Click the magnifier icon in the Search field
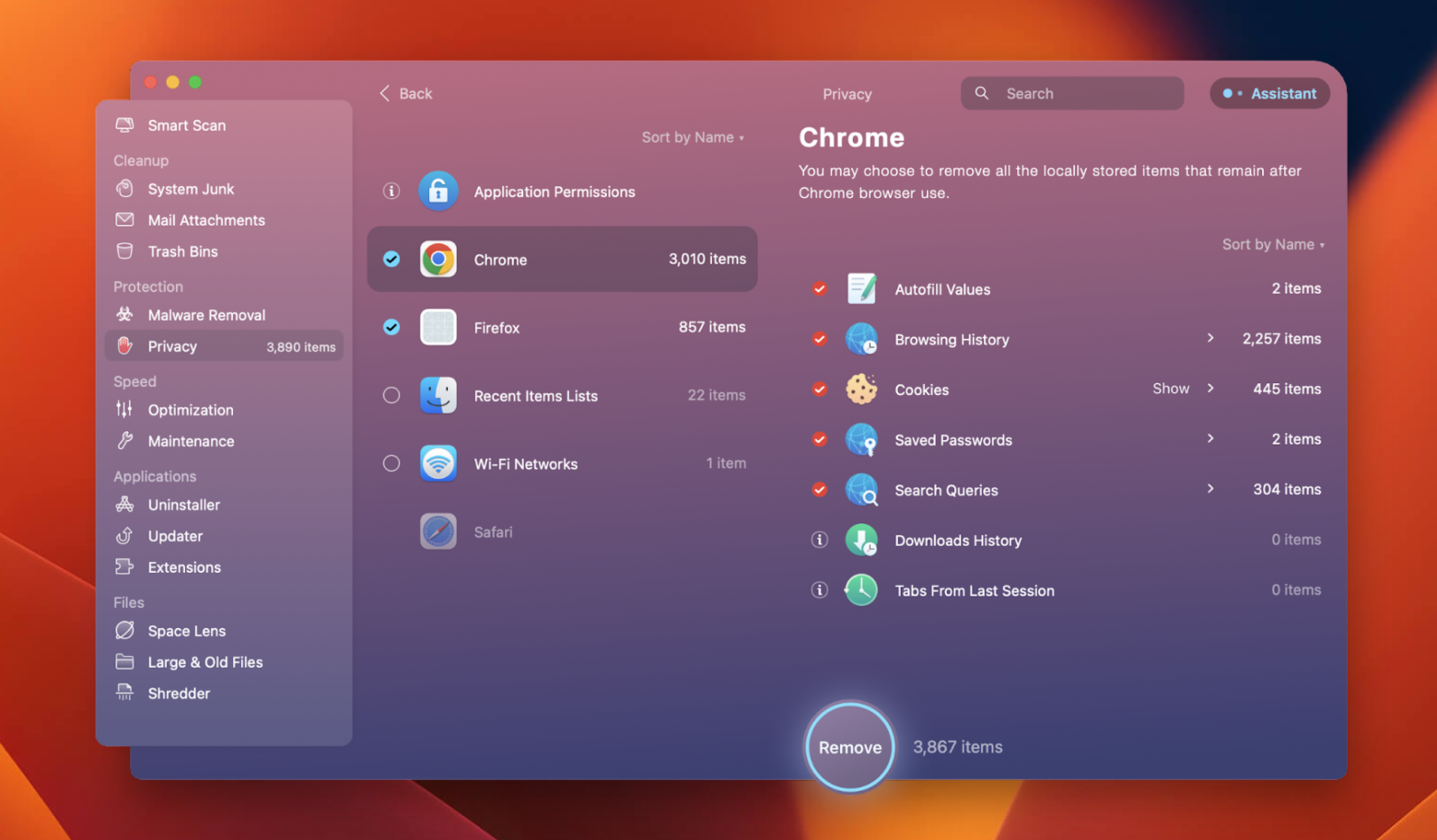The image size is (1437, 840). point(982,93)
